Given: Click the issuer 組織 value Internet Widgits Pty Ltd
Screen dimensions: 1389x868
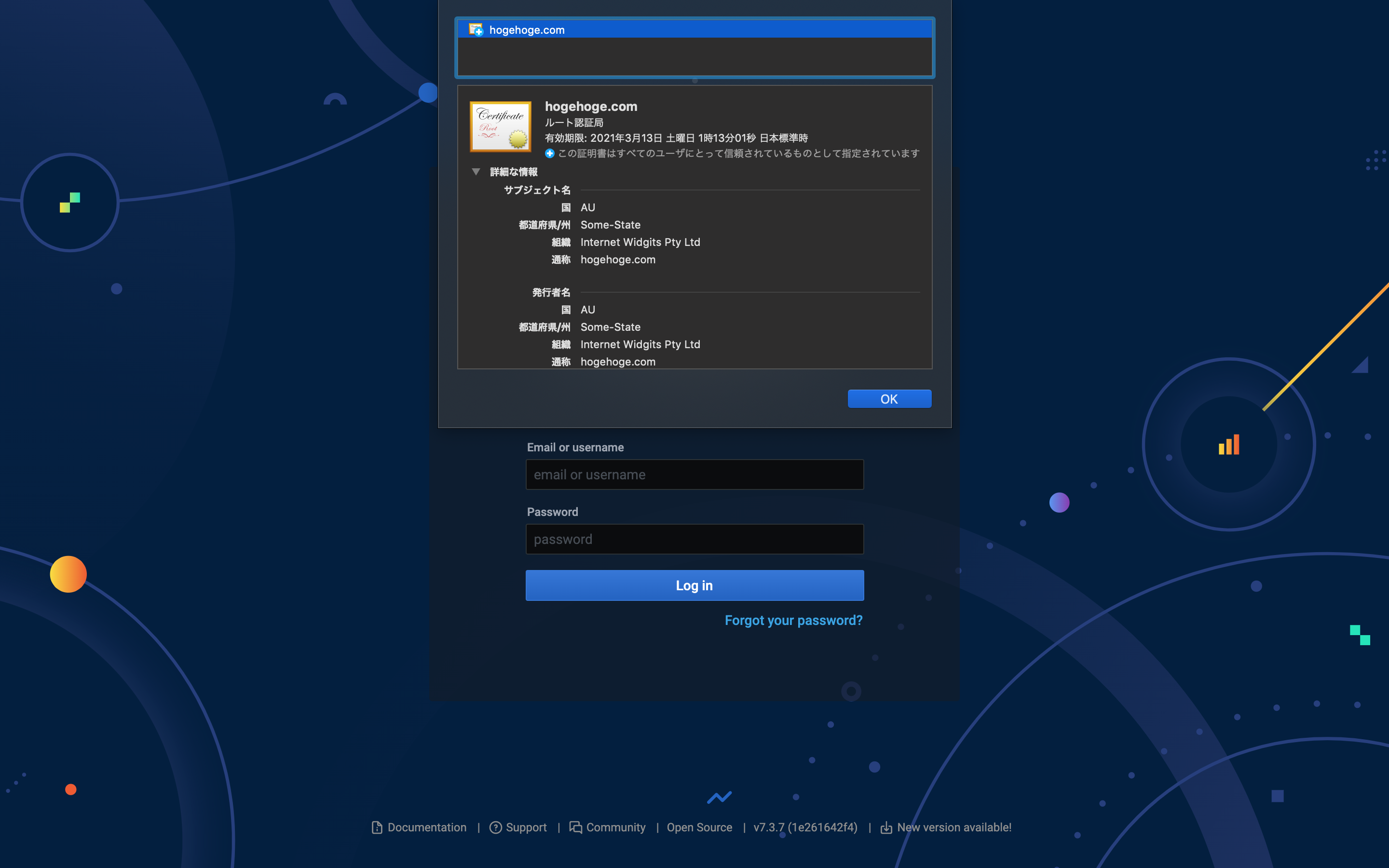Looking at the screenshot, I should click(x=640, y=344).
